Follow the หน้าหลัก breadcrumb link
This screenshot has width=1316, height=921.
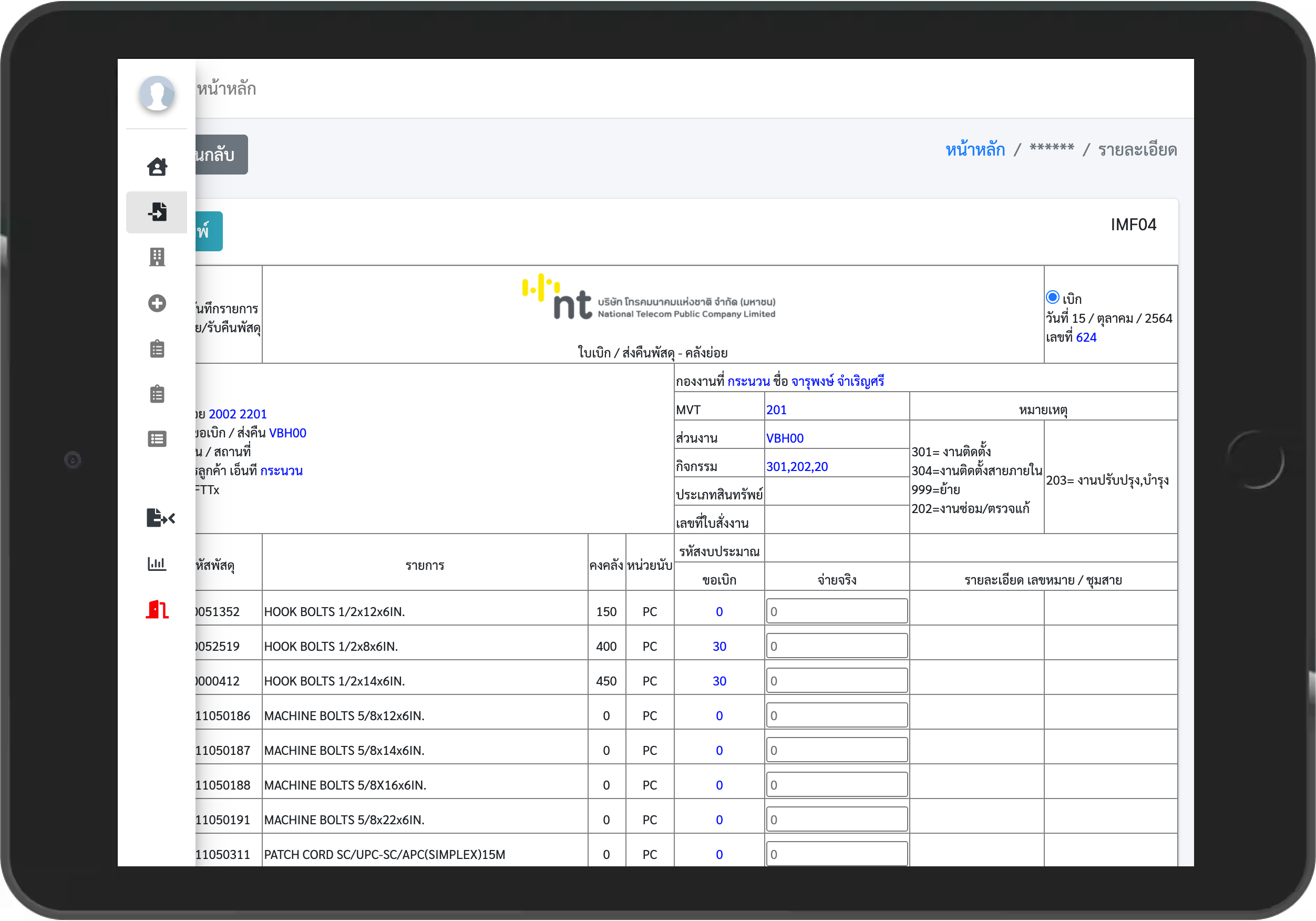coord(975,150)
